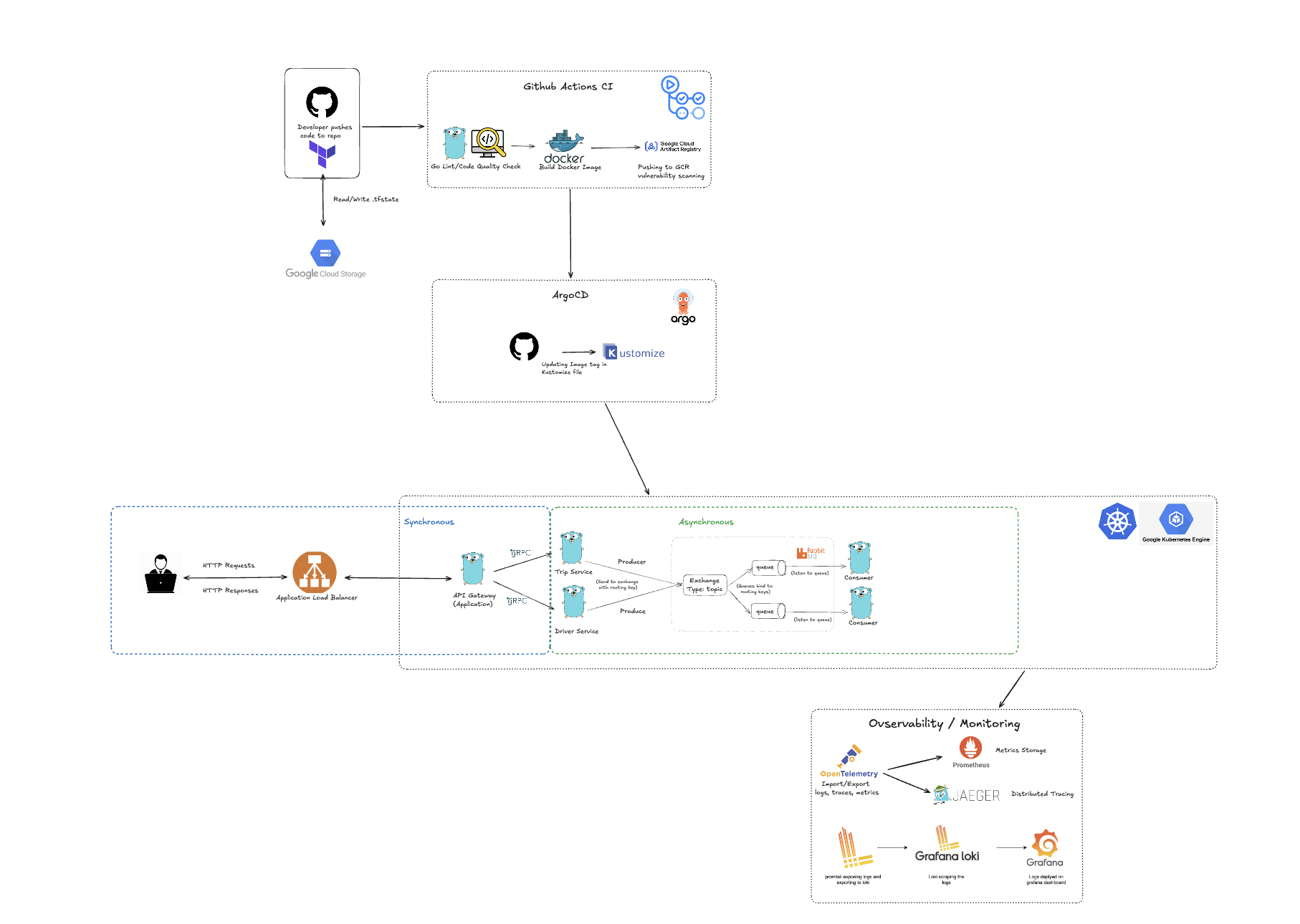Select the purple Terraform logo

point(322,154)
